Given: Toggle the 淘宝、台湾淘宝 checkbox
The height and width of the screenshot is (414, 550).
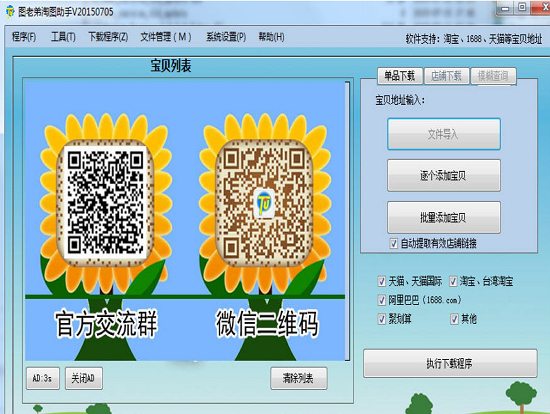Looking at the screenshot, I should pos(453,281).
